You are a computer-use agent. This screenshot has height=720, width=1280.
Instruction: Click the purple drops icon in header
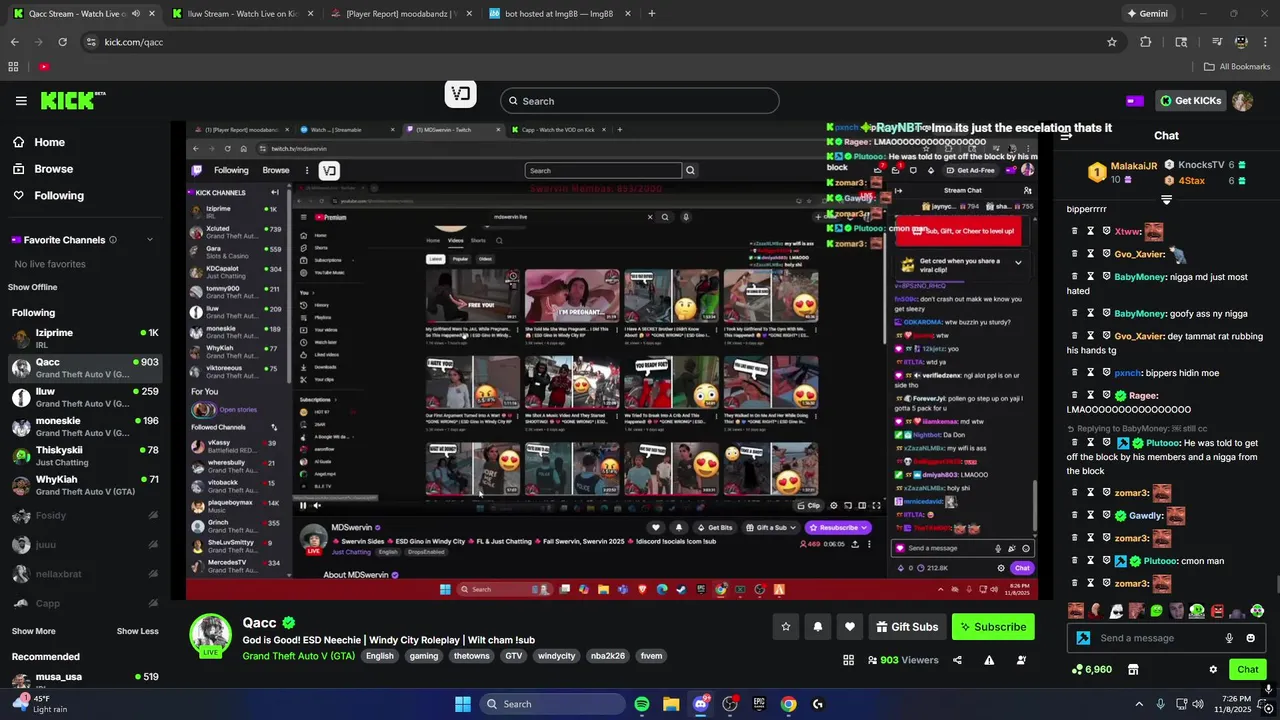click(1135, 101)
